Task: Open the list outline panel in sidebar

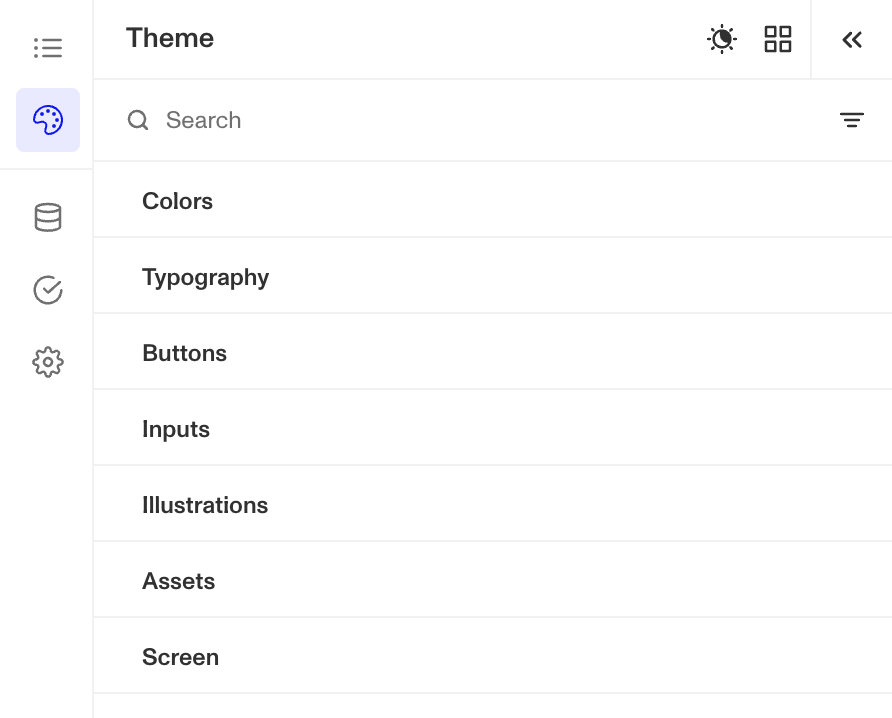Action: pyautogui.click(x=47, y=47)
